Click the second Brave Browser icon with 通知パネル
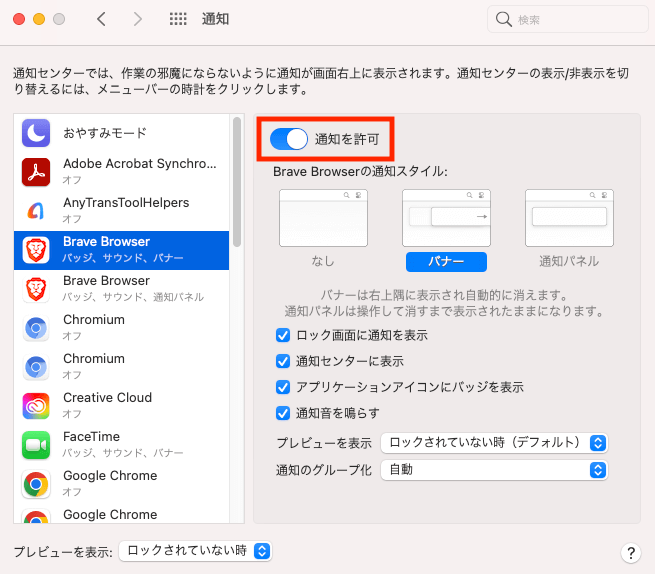 pos(36,289)
